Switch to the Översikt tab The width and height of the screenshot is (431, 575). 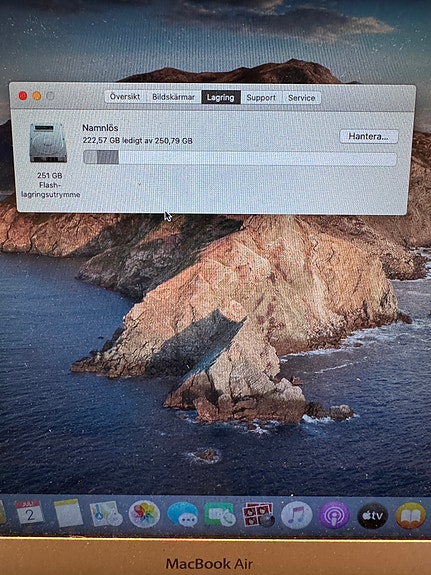point(125,97)
